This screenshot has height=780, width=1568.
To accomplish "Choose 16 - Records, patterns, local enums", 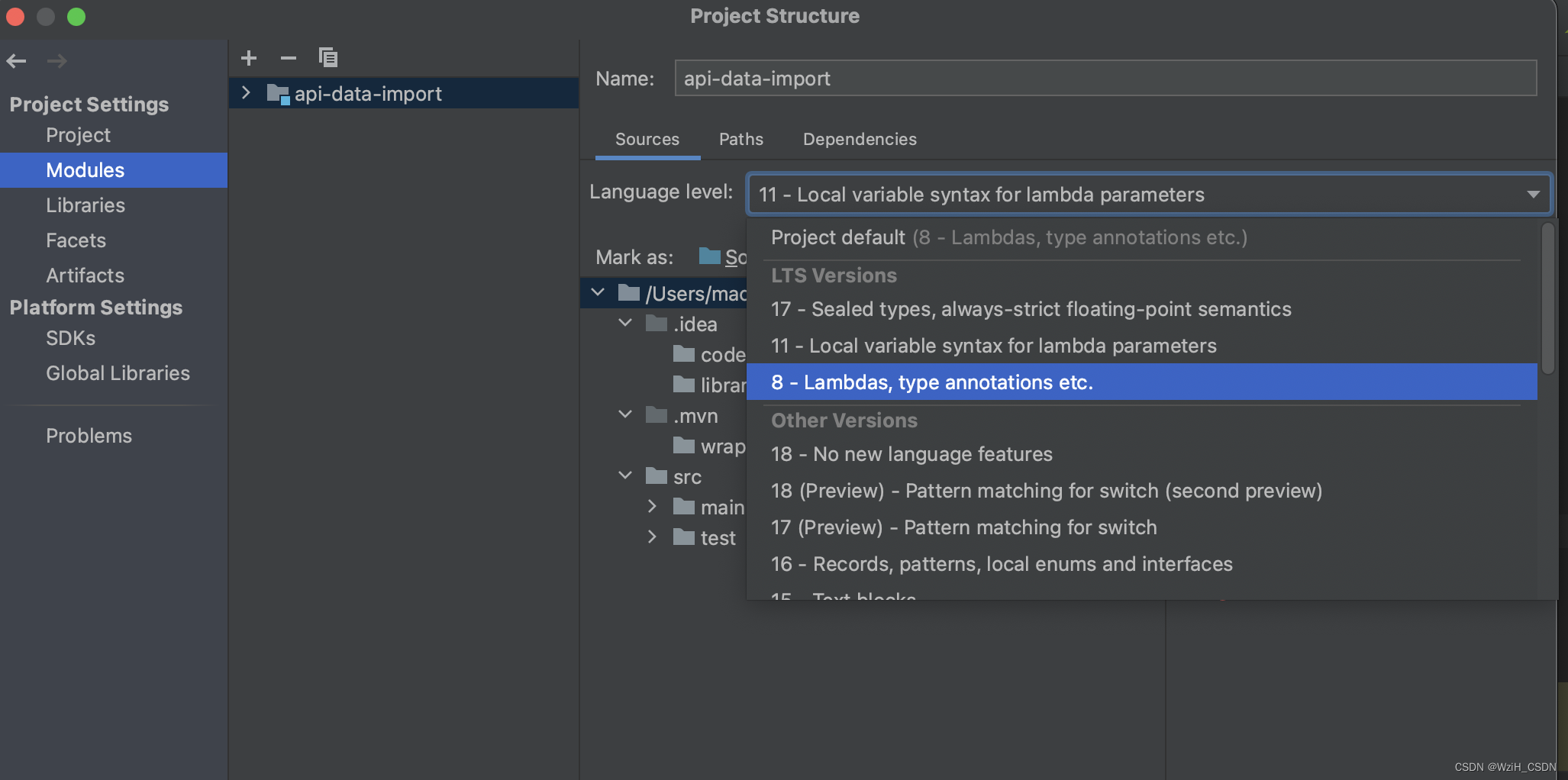I will tap(1142, 564).
